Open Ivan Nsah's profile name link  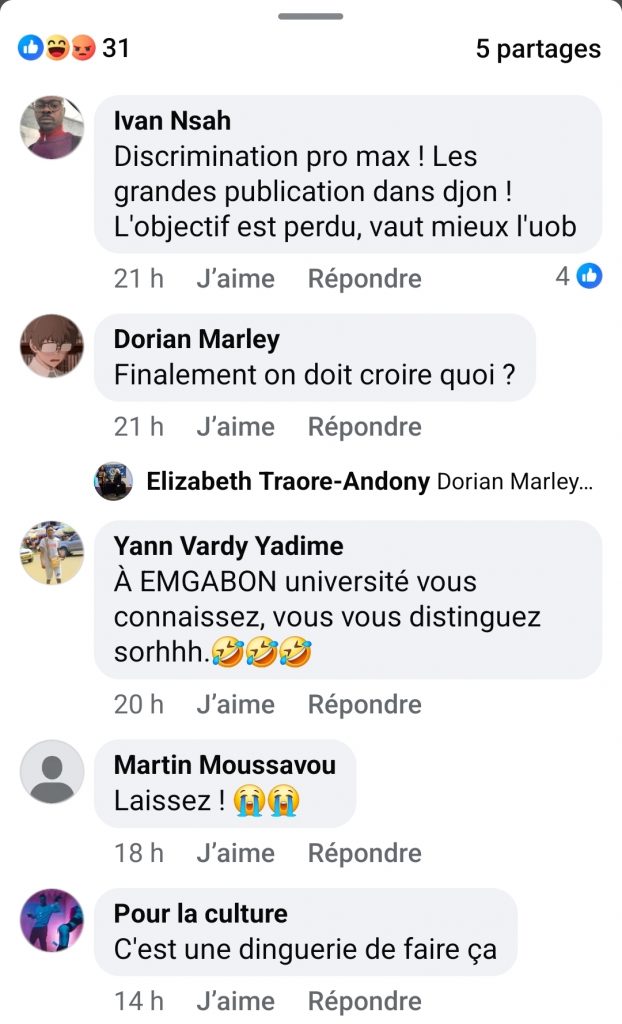(x=172, y=121)
